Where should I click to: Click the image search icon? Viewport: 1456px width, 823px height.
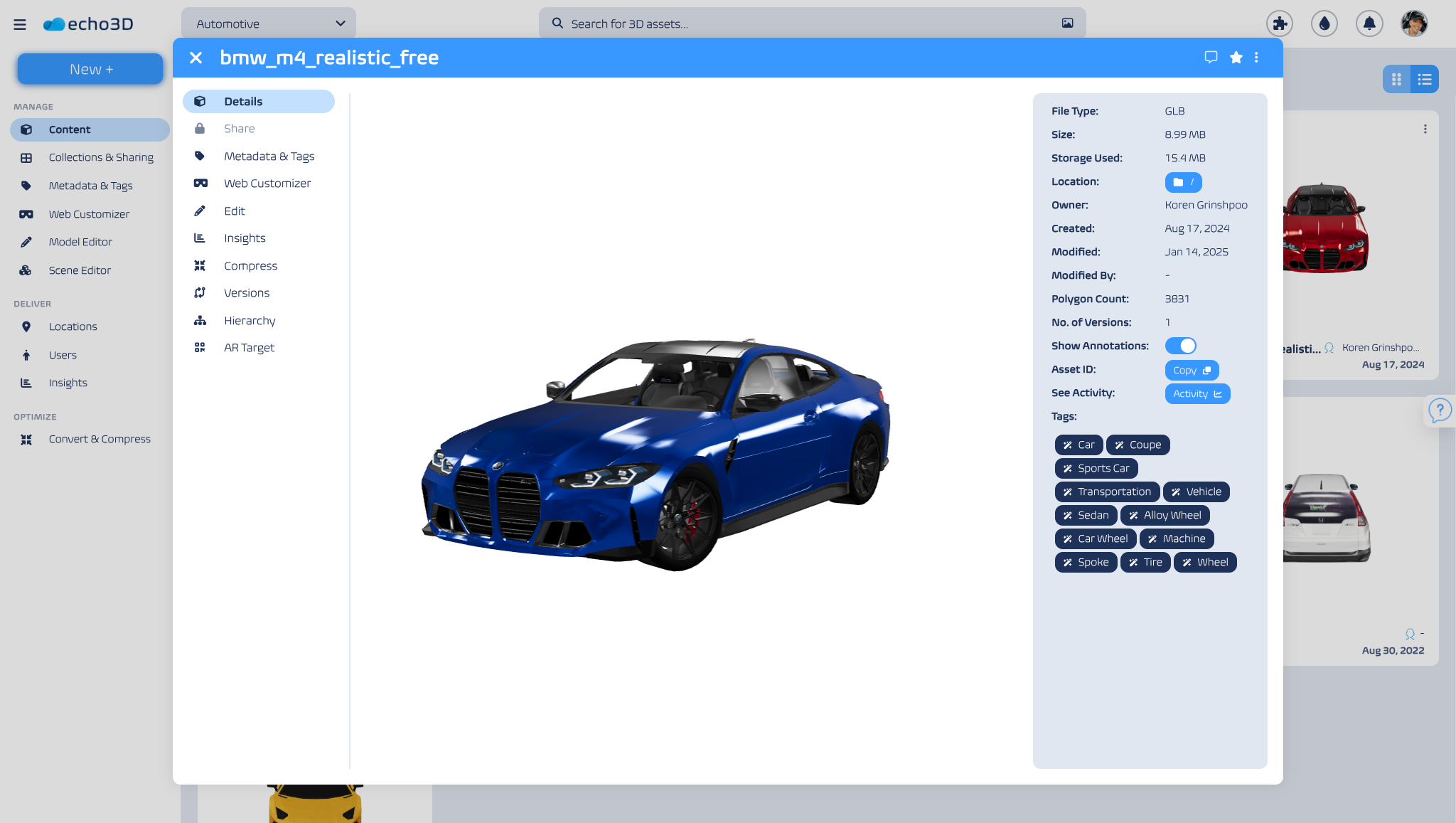[1067, 23]
